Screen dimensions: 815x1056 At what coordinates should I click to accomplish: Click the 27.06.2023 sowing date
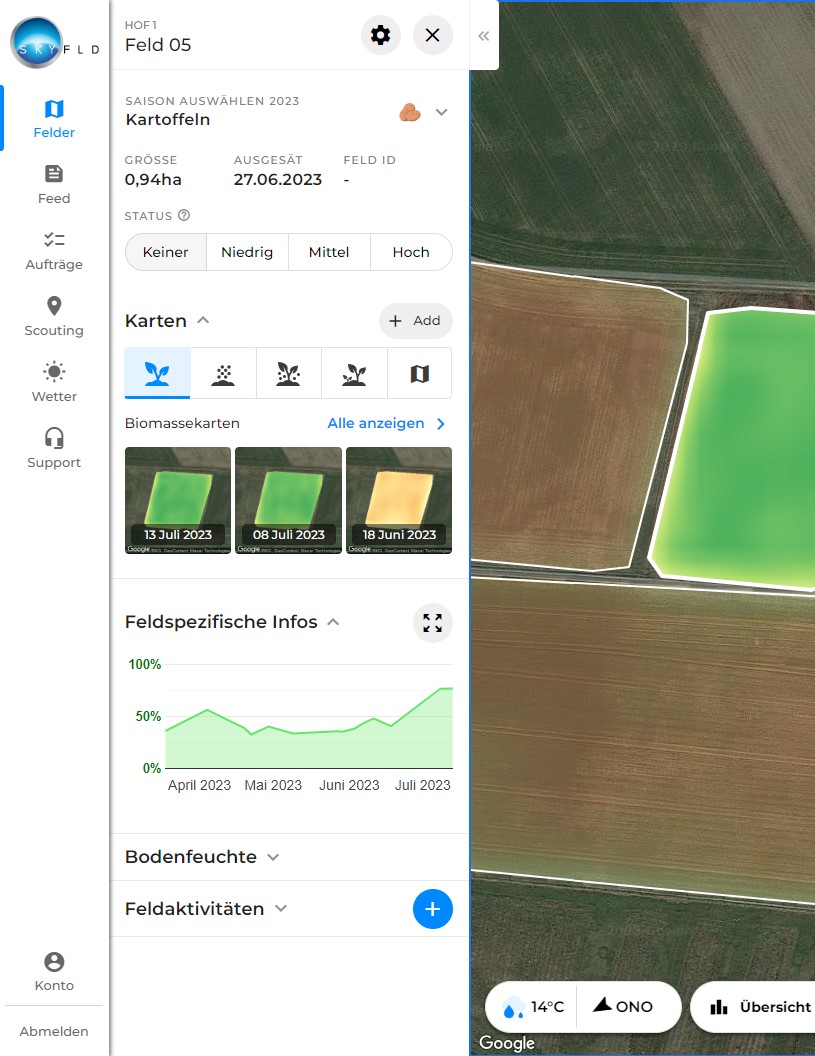coord(278,180)
